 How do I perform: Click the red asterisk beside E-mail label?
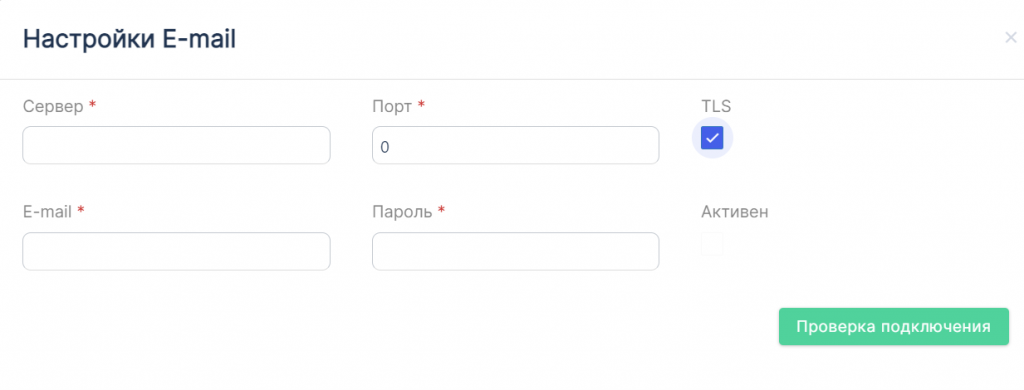coord(80,210)
